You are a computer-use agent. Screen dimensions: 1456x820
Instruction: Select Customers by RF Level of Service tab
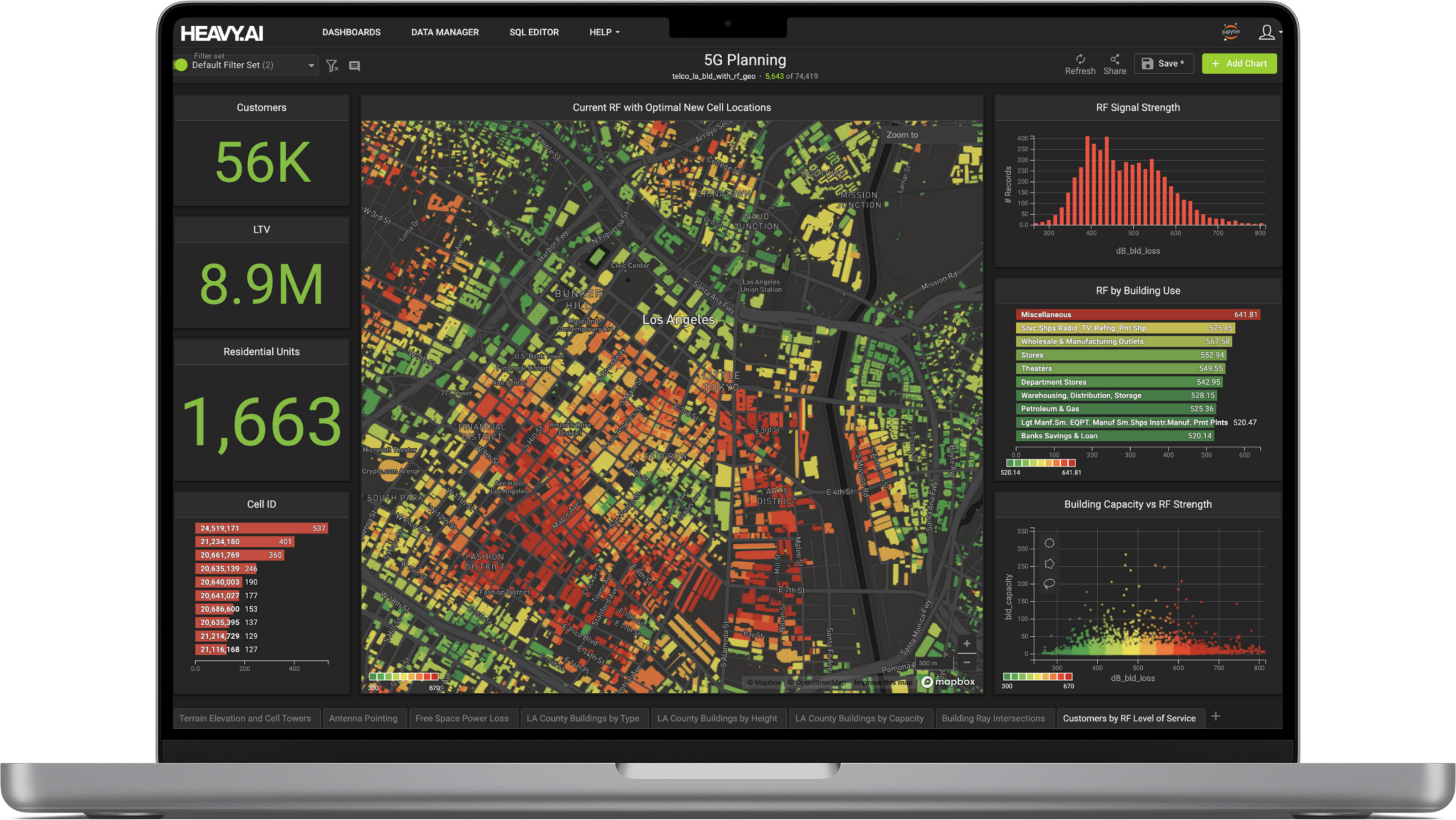pyautogui.click(x=1129, y=718)
